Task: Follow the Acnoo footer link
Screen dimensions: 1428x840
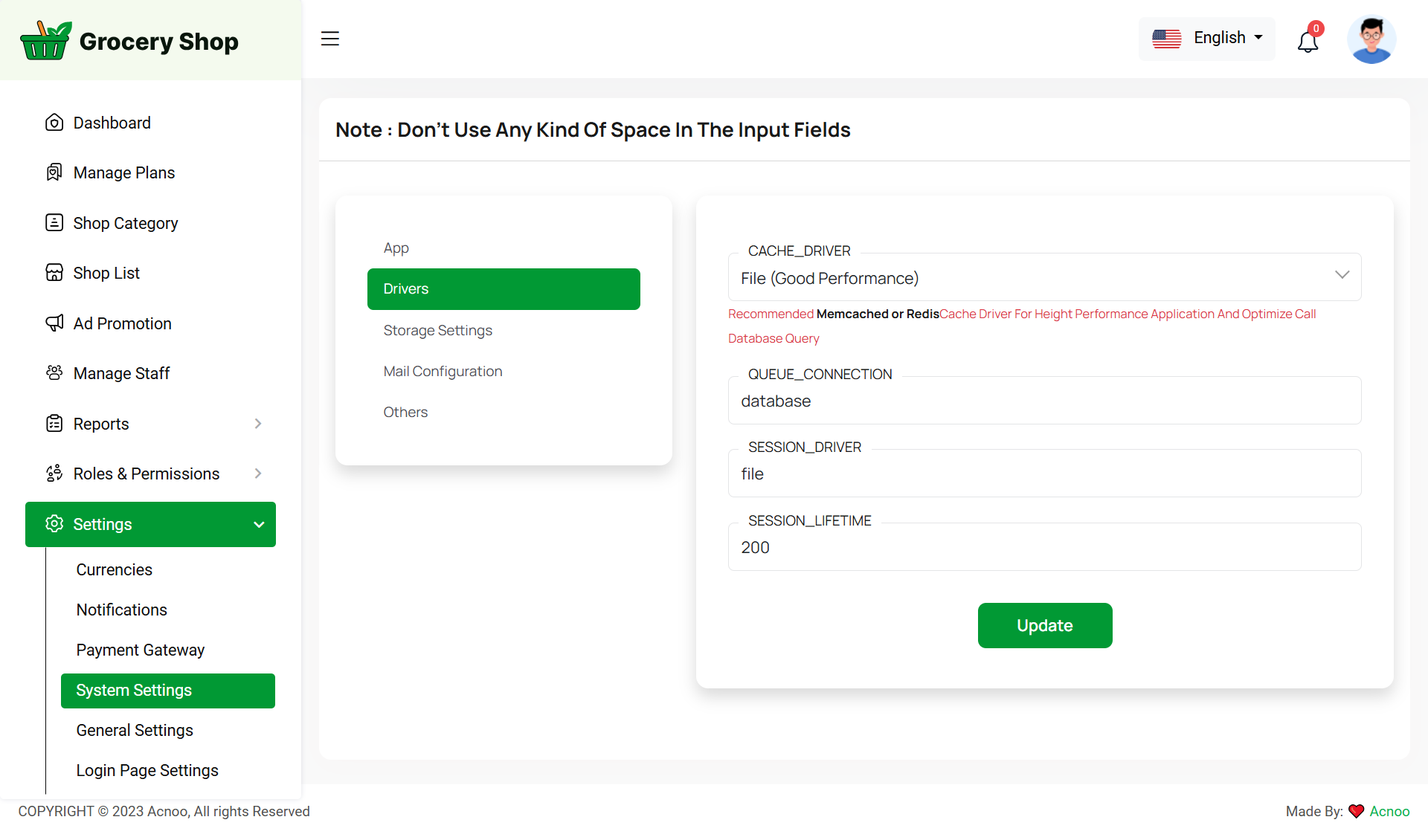Action: tap(1389, 811)
